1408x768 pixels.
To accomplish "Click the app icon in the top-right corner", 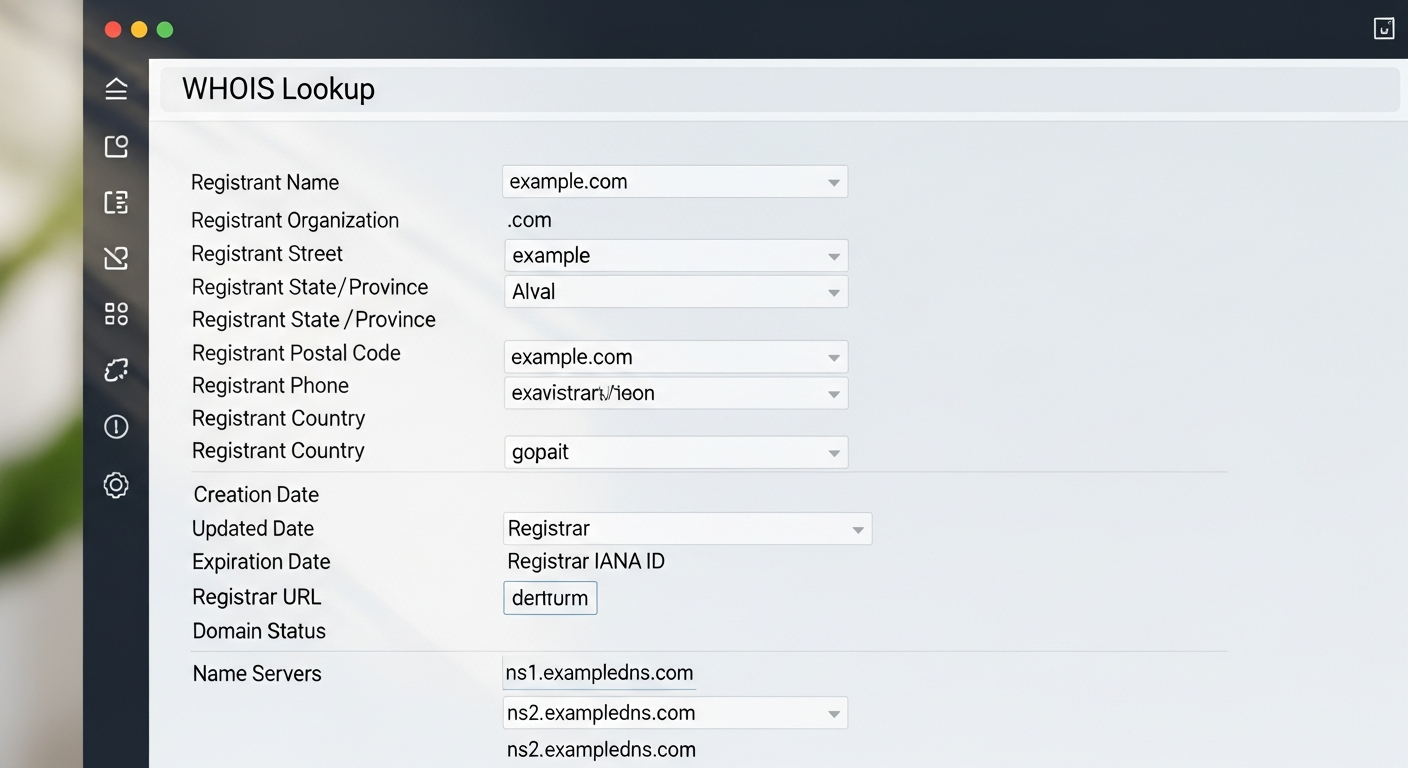I will (1384, 28).
